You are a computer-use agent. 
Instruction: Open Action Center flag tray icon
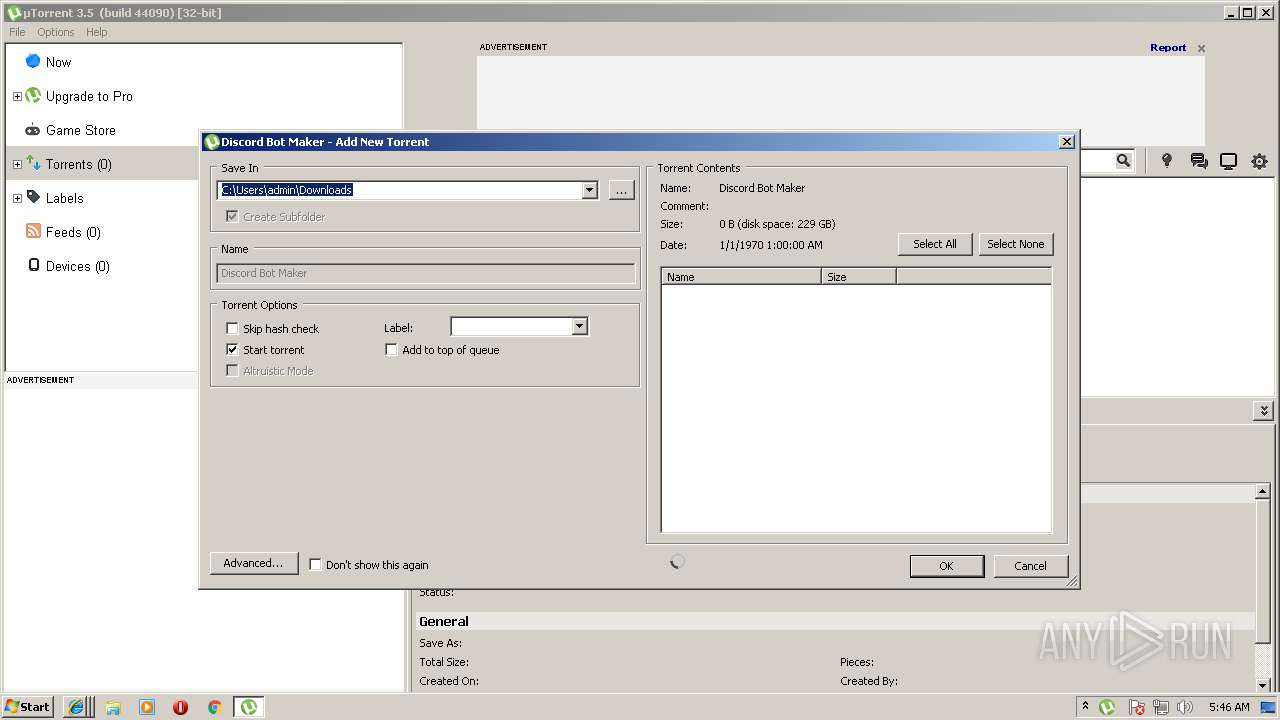tap(1137, 707)
